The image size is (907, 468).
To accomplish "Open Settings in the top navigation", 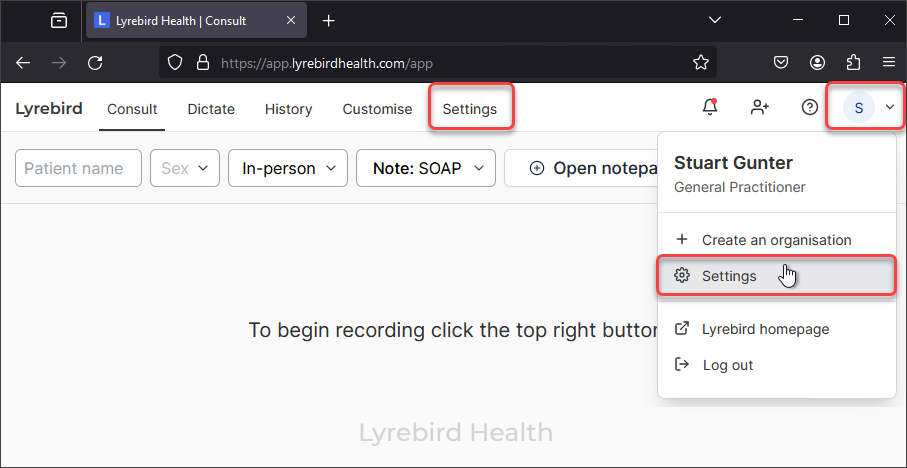I will [x=470, y=109].
